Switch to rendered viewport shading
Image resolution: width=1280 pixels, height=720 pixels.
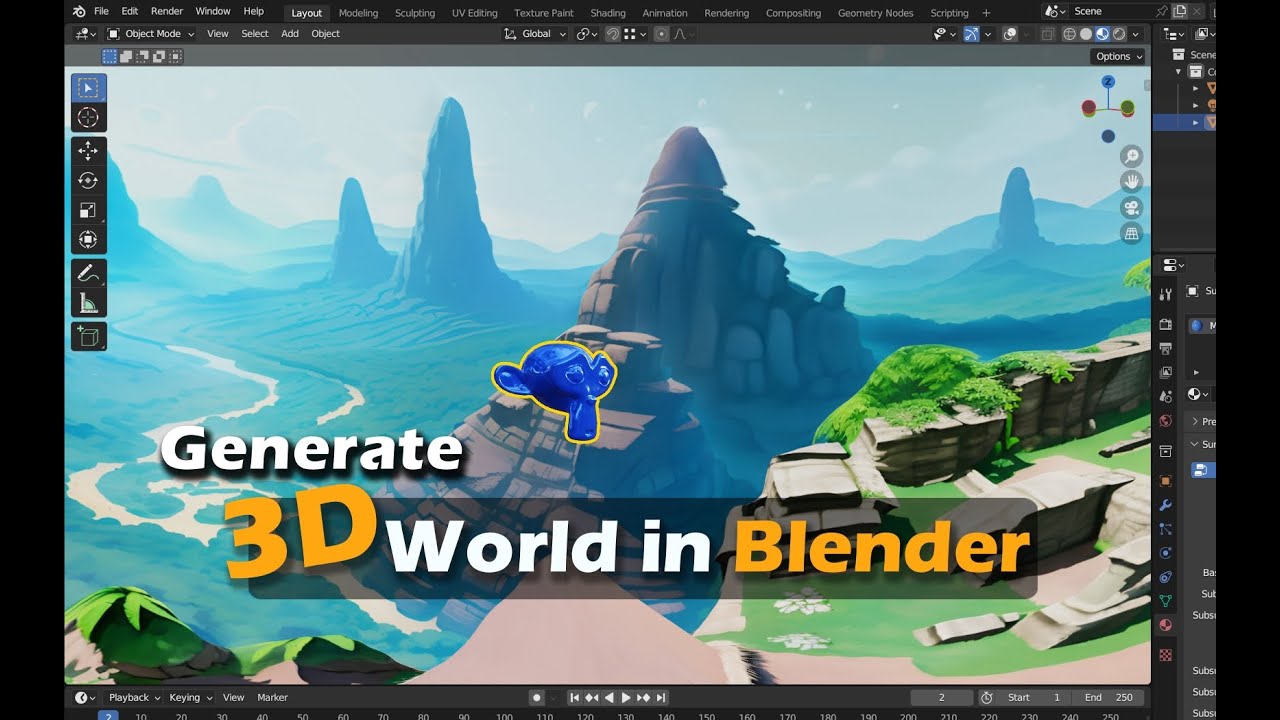1119,33
